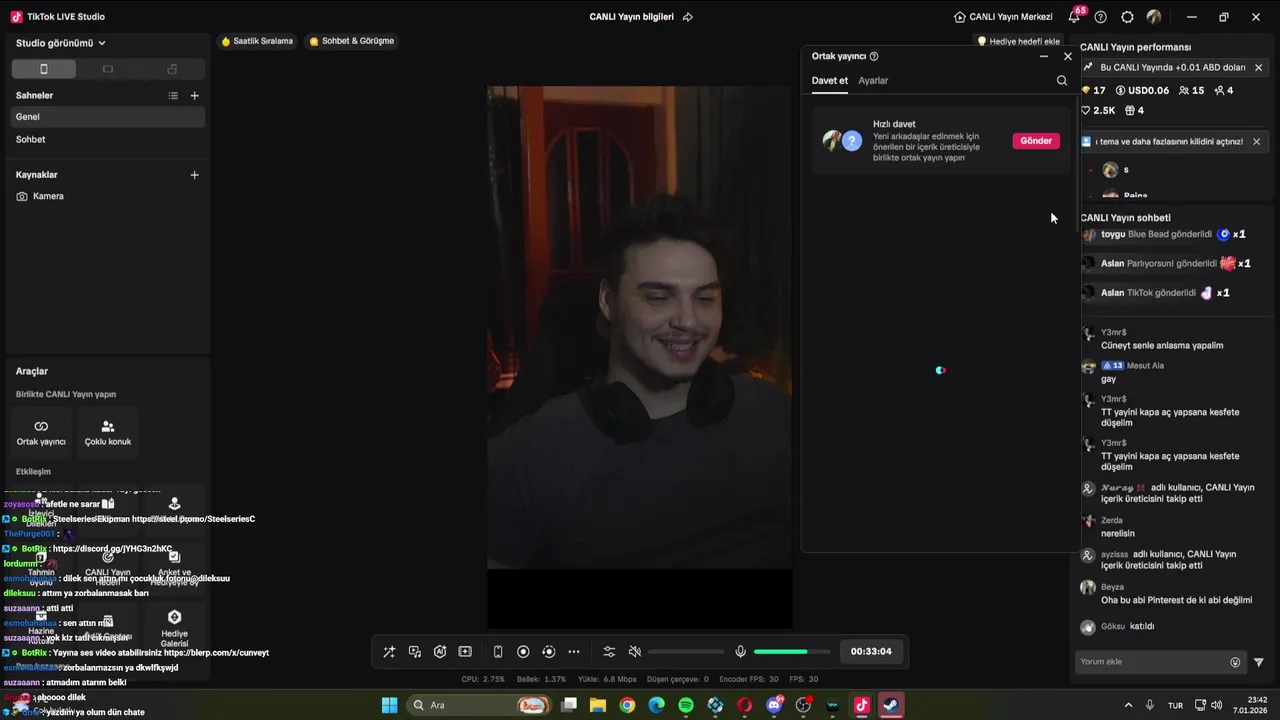This screenshot has height=720, width=1280.
Task: Open the notifications bell
Action: [x=1075, y=17]
